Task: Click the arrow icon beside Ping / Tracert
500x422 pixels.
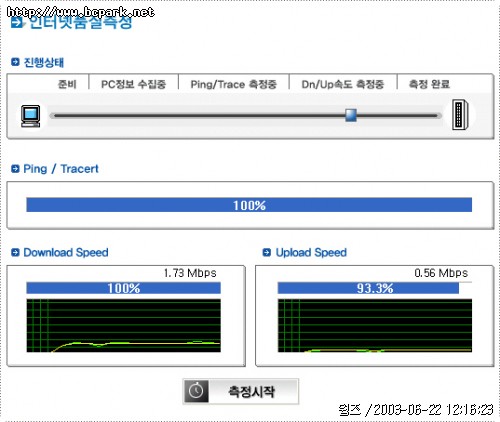Action: [15, 169]
